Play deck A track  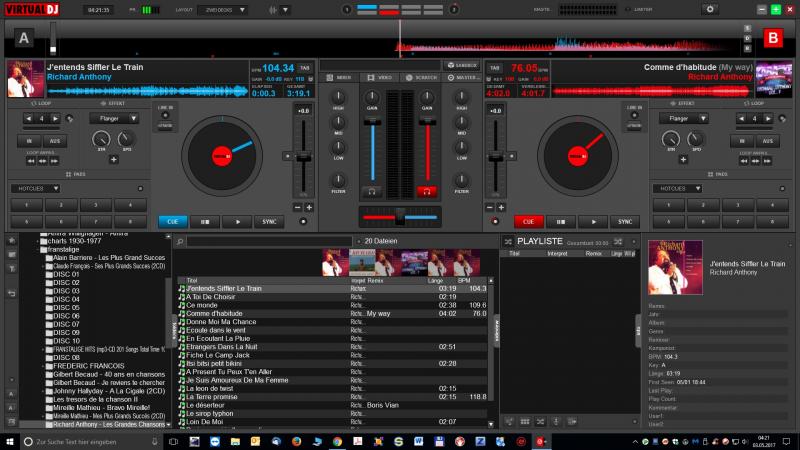237,221
